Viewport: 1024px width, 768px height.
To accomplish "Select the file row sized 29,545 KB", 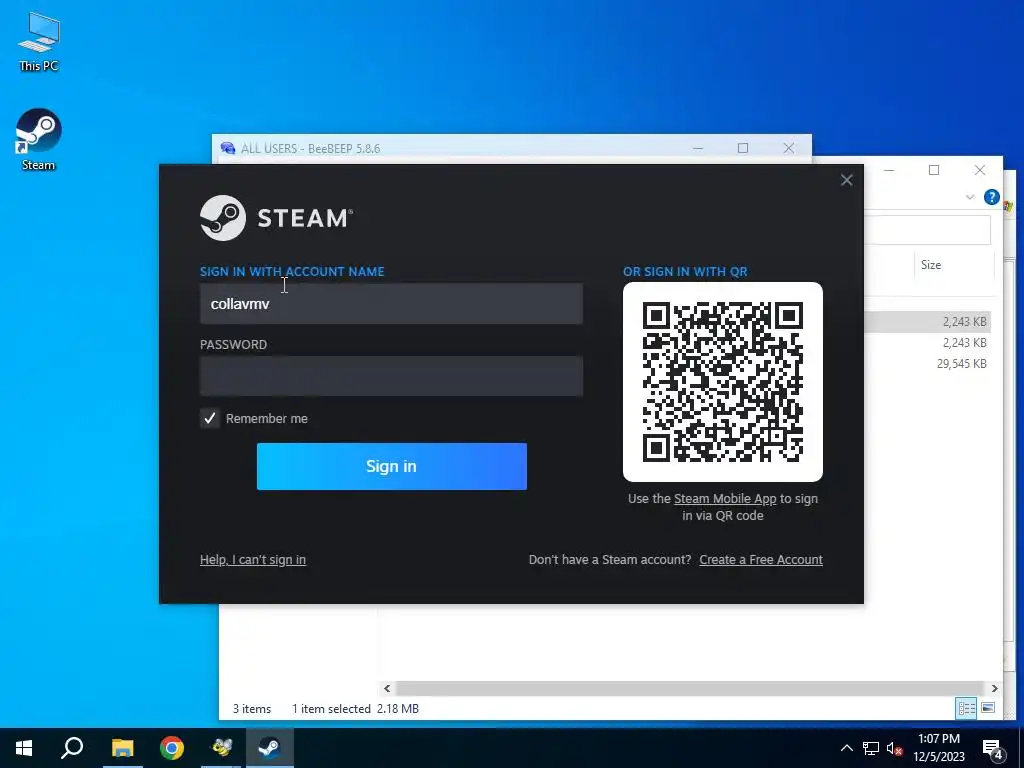I will coord(929,363).
